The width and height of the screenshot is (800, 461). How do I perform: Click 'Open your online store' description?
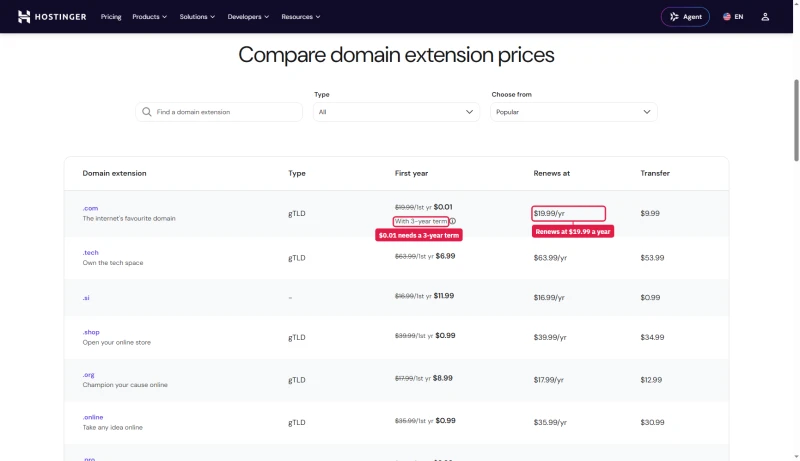click(117, 342)
